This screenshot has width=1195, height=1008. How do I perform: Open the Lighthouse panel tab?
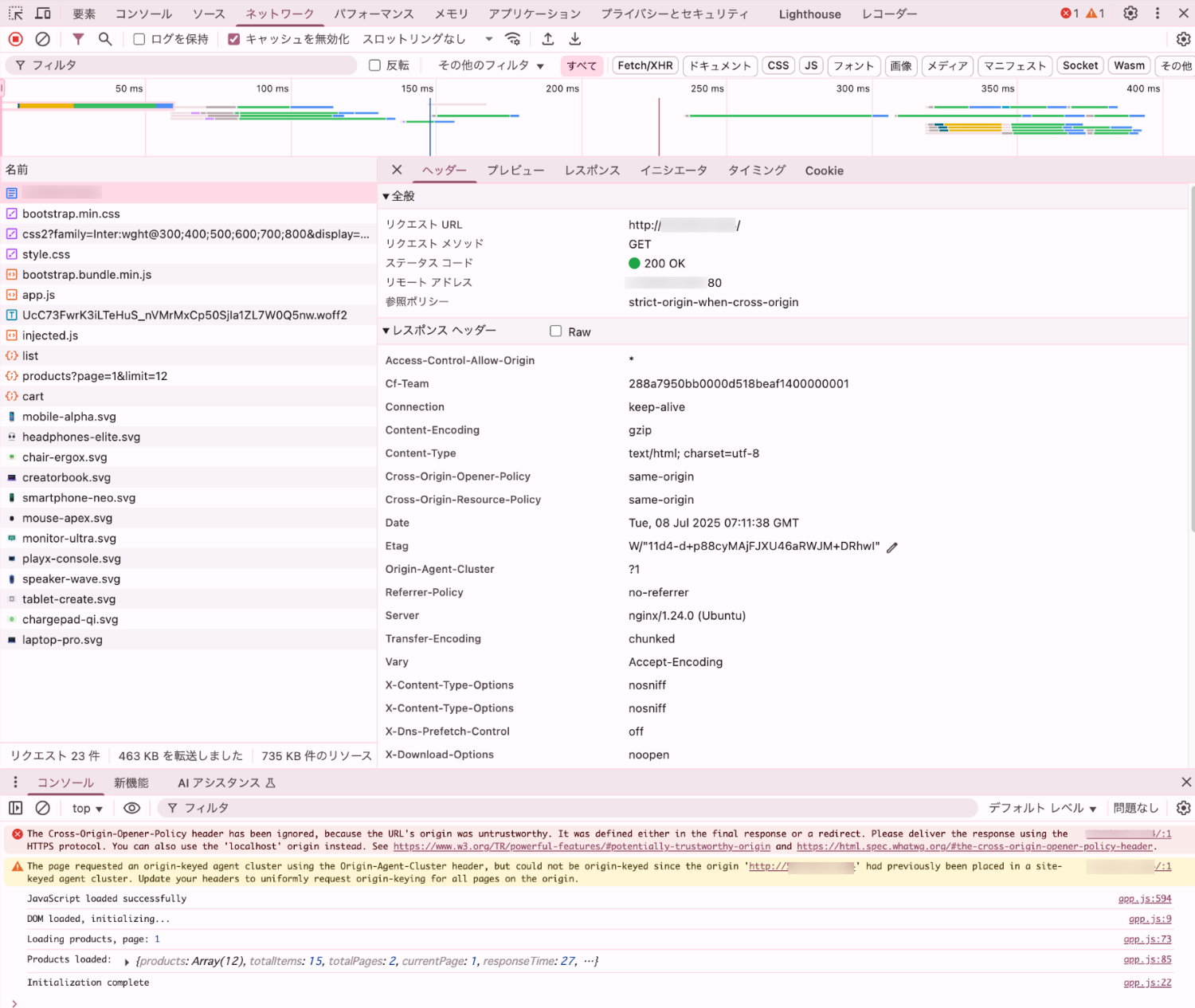pos(809,14)
